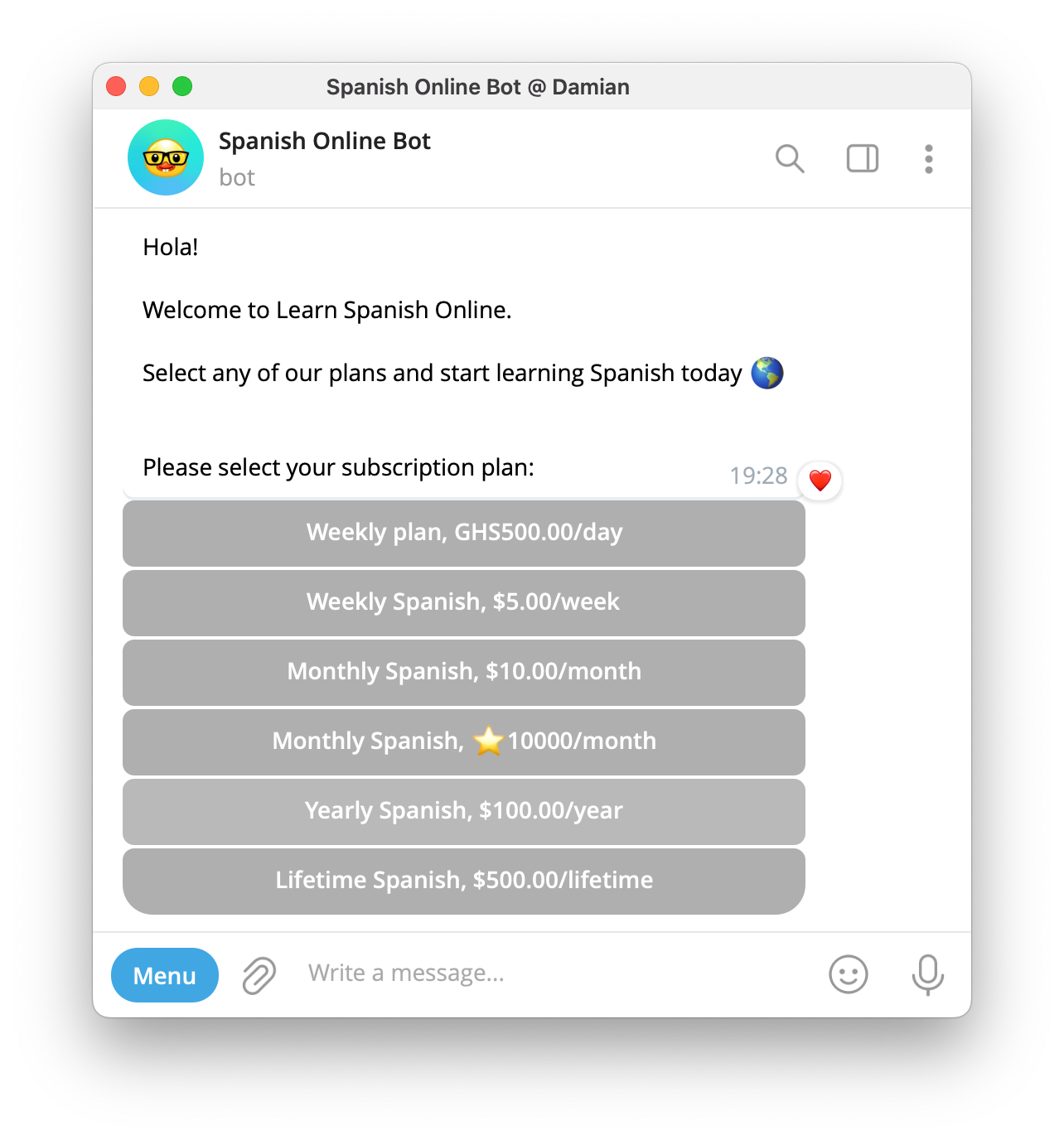The image size is (1064, 1140).
Task: Open the chat search magnifier icon
Action: coord(790,158)
